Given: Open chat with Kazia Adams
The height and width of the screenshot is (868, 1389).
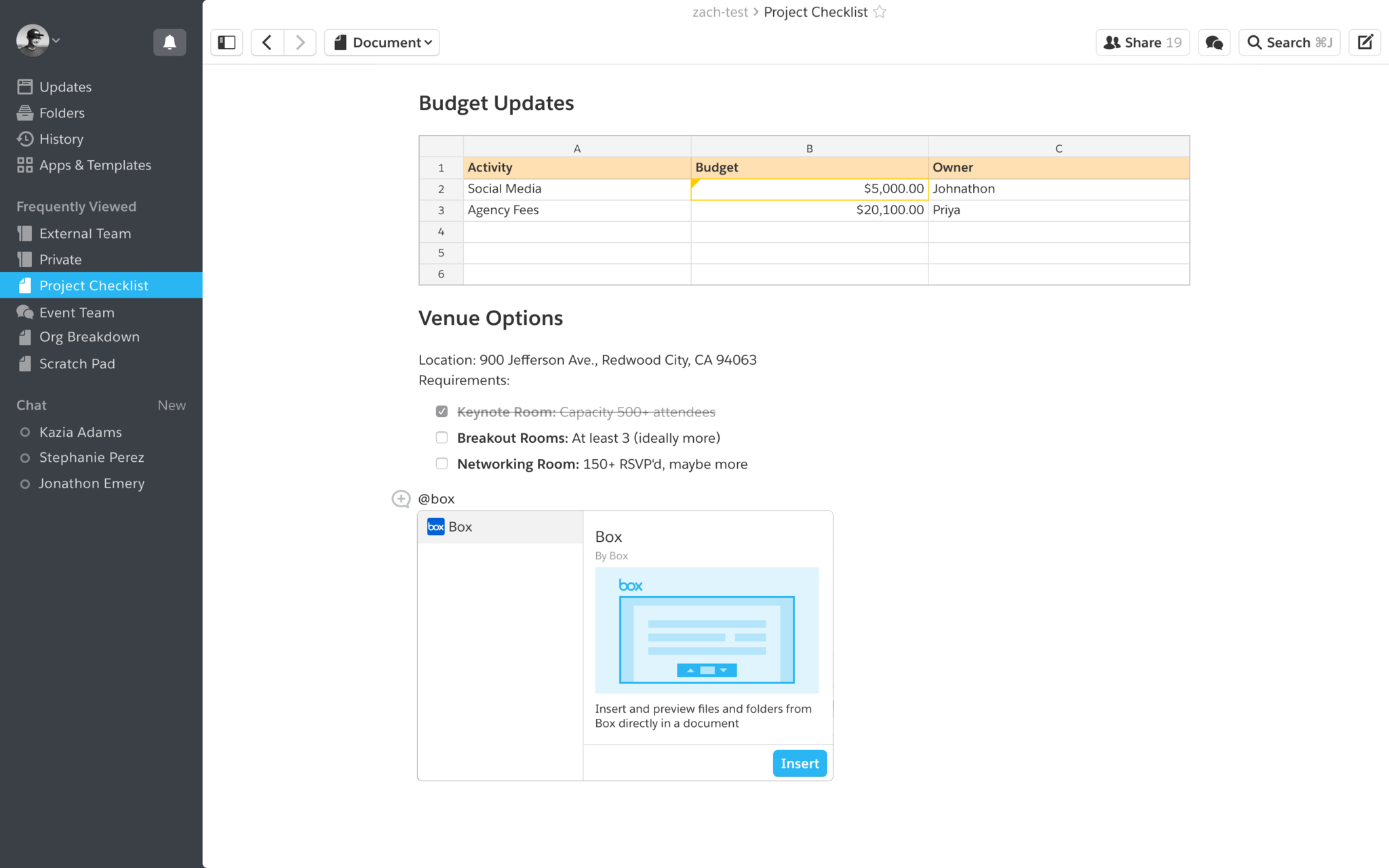Looking at the screenshot, I should (101, 432).
